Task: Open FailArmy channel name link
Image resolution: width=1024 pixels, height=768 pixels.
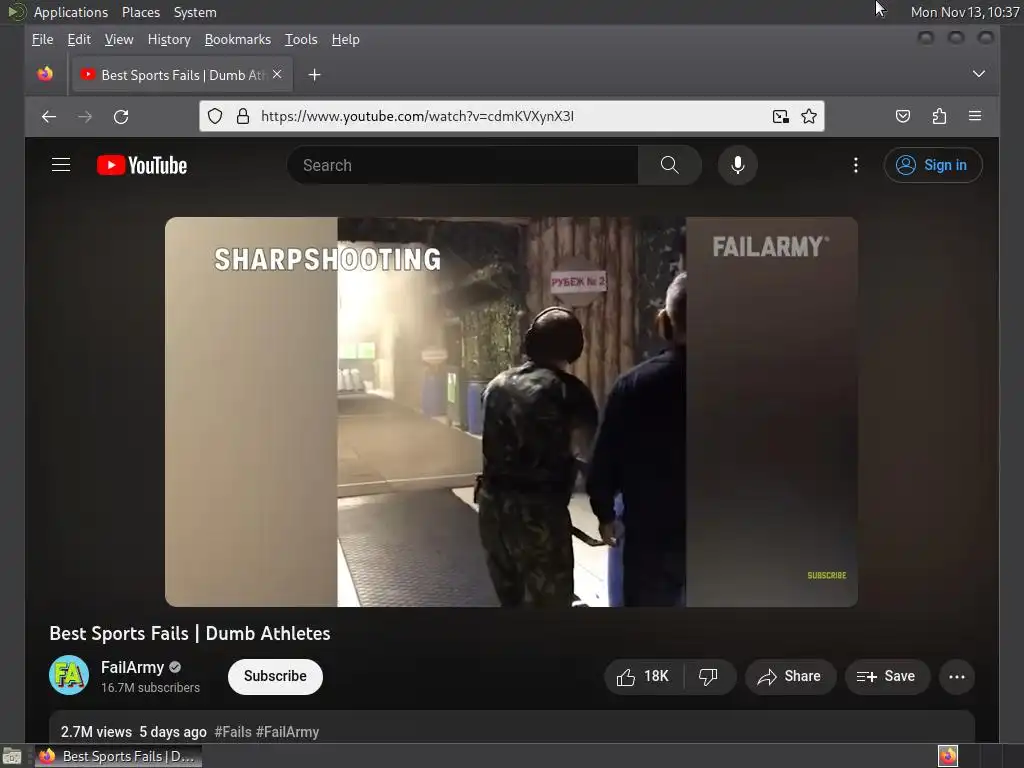Action: tap(133, 667)
